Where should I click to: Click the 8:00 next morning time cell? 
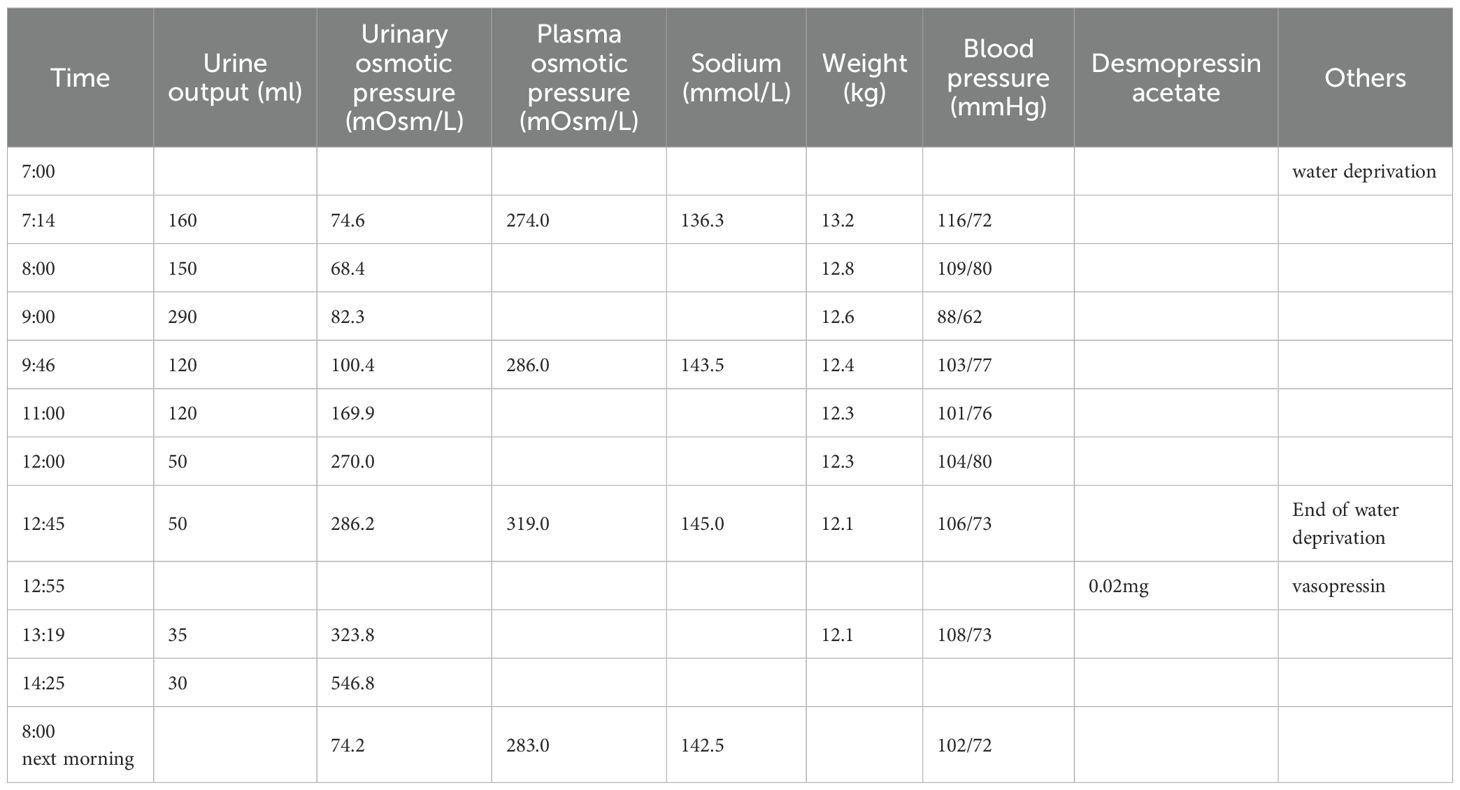tap(78, 745)
